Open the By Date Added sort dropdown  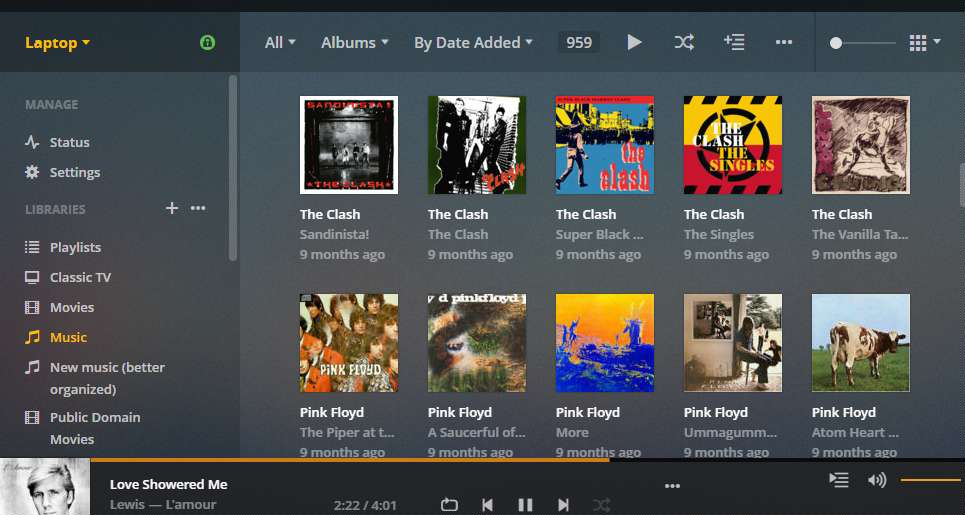tap(473, 42)
